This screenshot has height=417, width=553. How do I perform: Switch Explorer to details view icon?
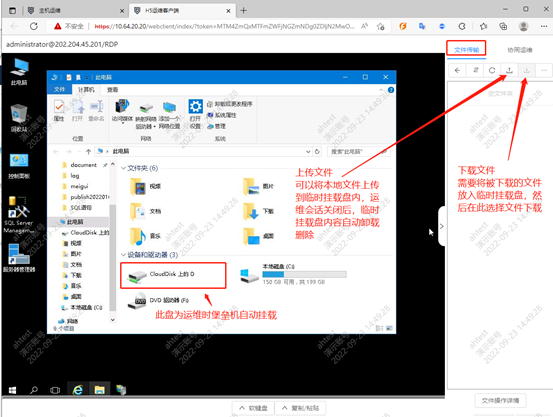(379, 328)
